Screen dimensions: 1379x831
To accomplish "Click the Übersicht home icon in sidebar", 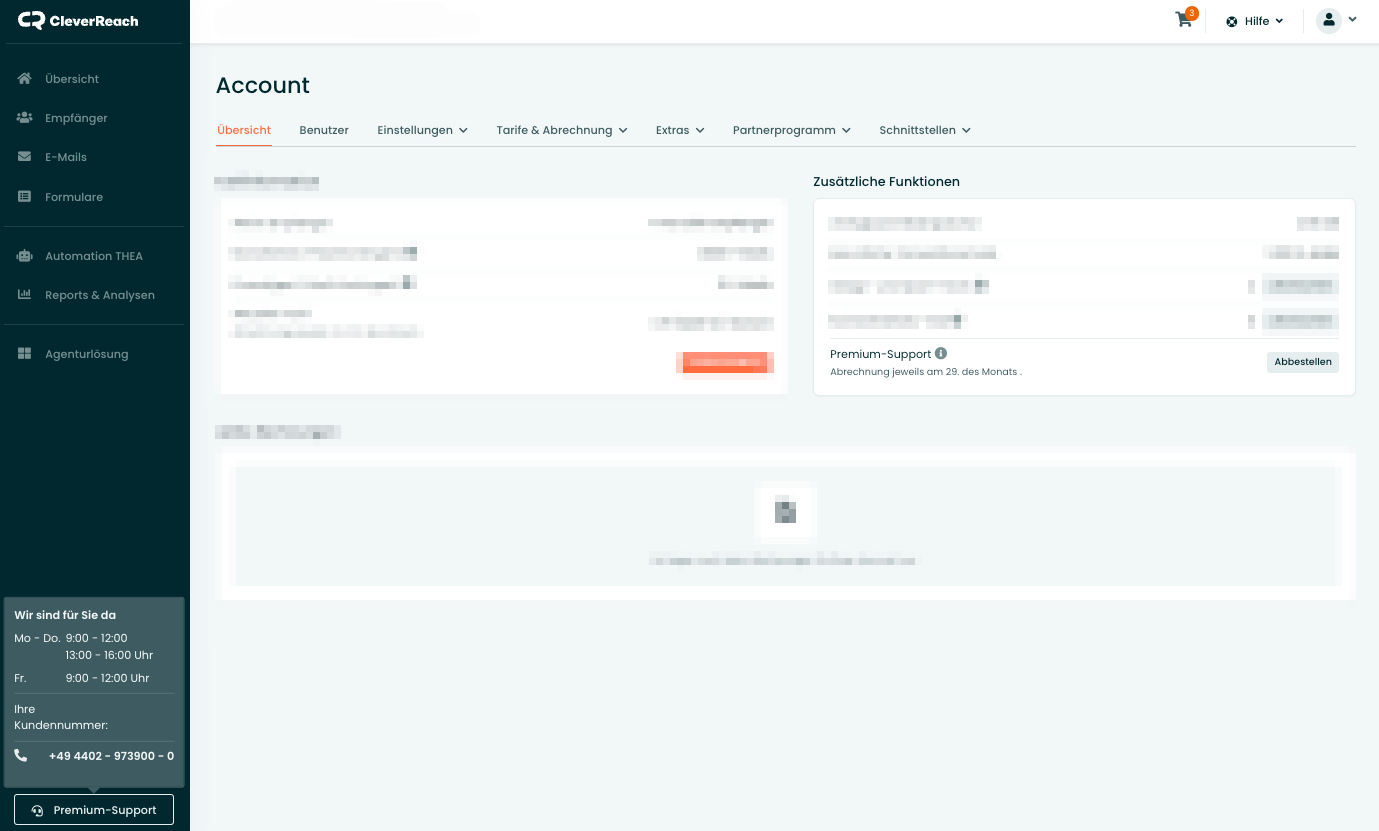I will coord(25,78).
